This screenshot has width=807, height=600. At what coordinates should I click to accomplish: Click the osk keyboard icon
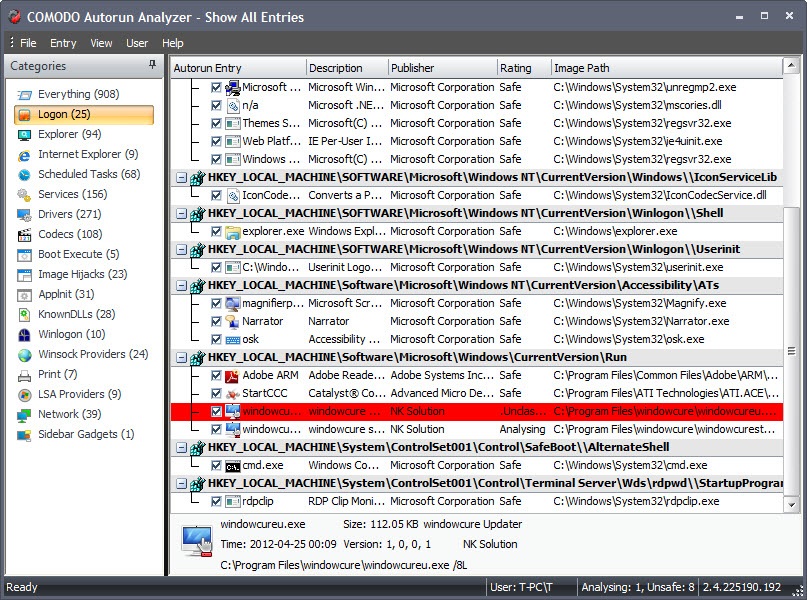coord(233,340)
